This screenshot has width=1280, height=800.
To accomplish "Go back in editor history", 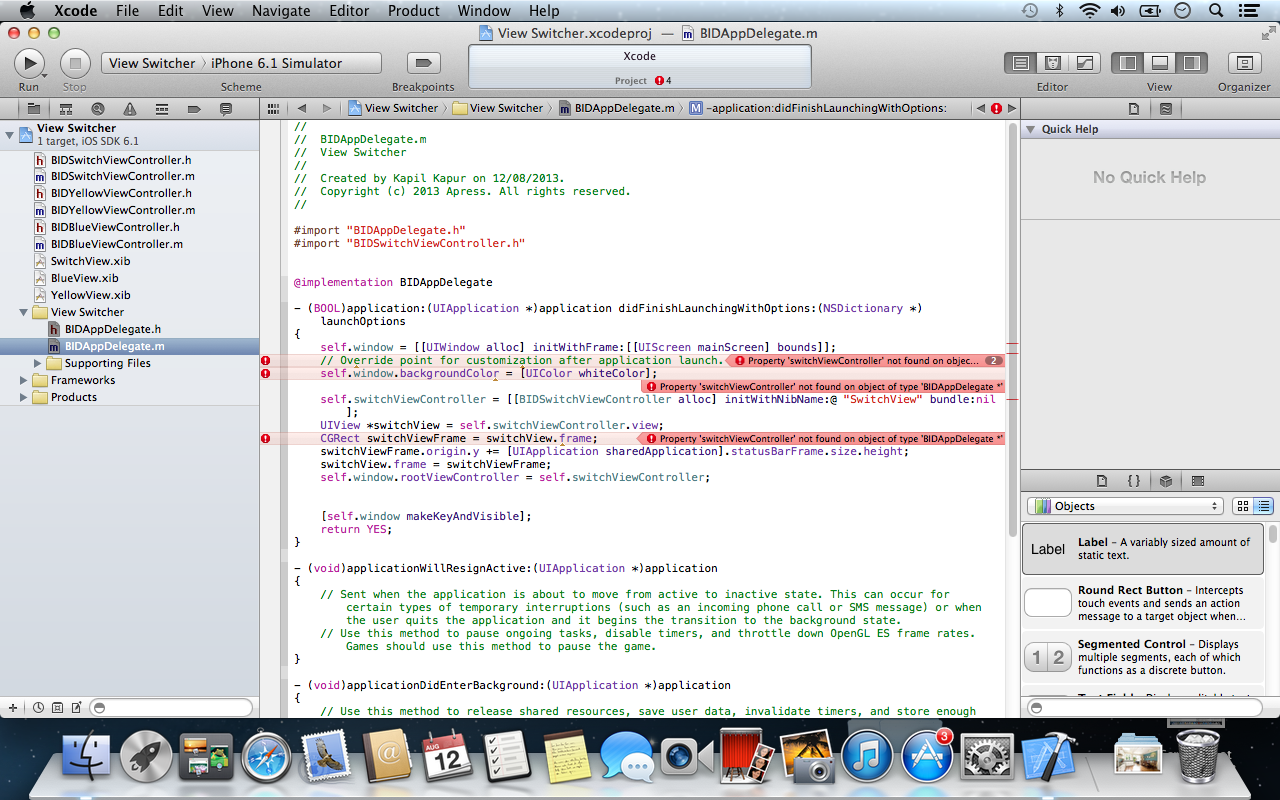I will tap(301, 108).
